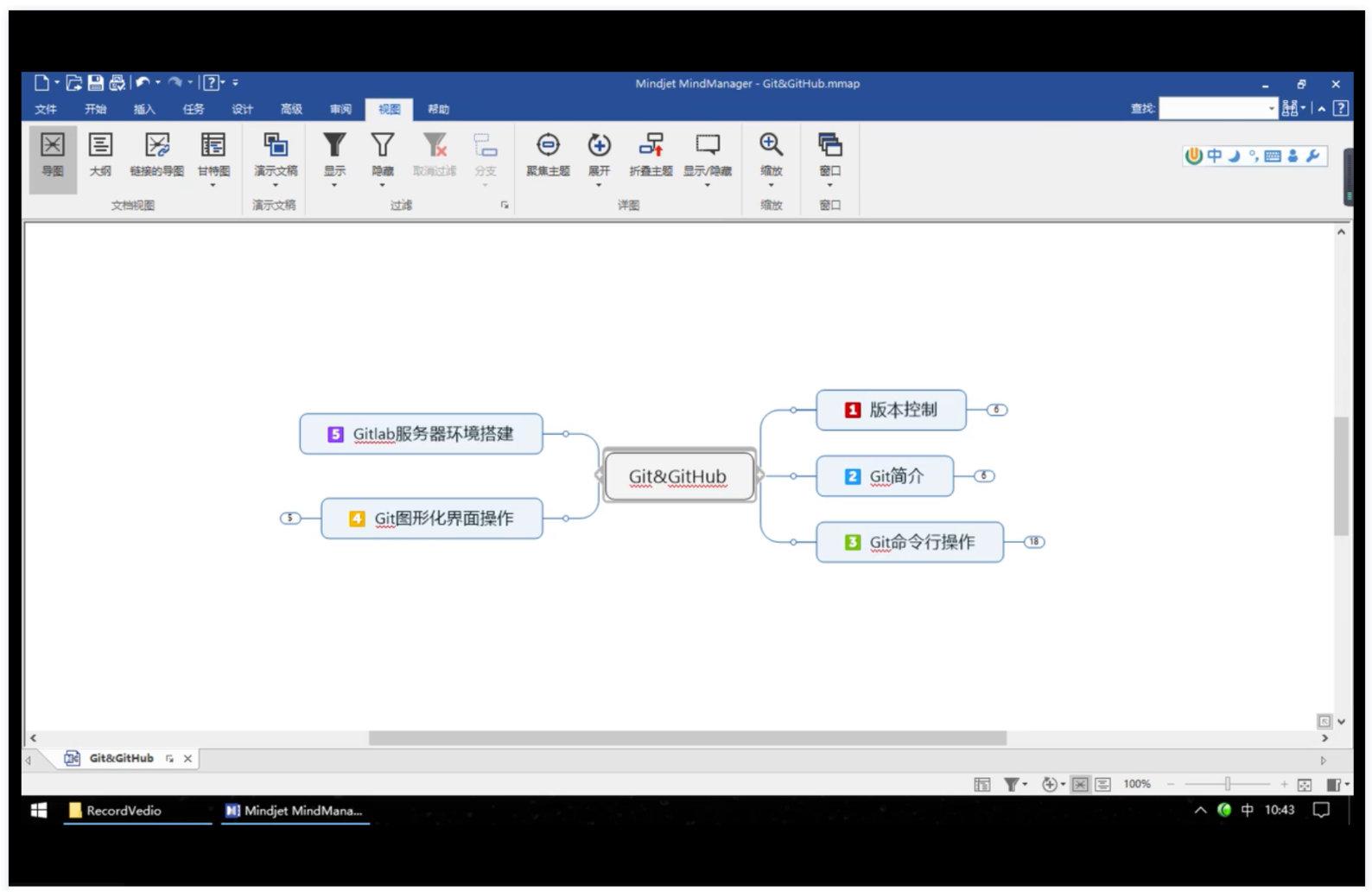Click the zoom slider handle in status bar
Screen dimensions: 1372x892
point(1227,785)
